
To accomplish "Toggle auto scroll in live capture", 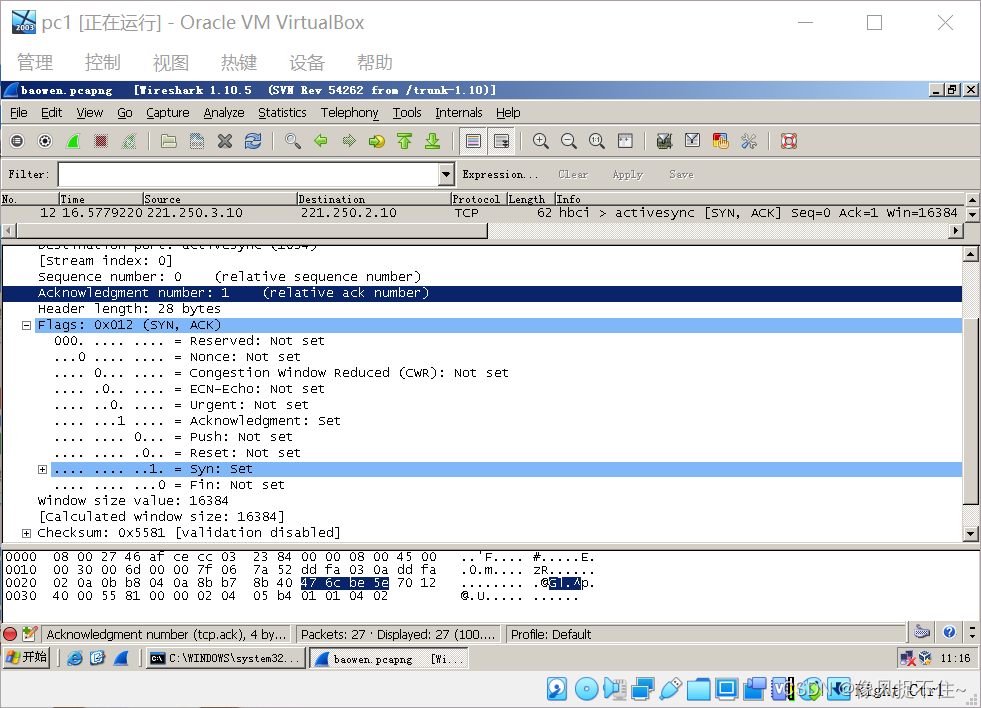I will [x=502, y=141].
